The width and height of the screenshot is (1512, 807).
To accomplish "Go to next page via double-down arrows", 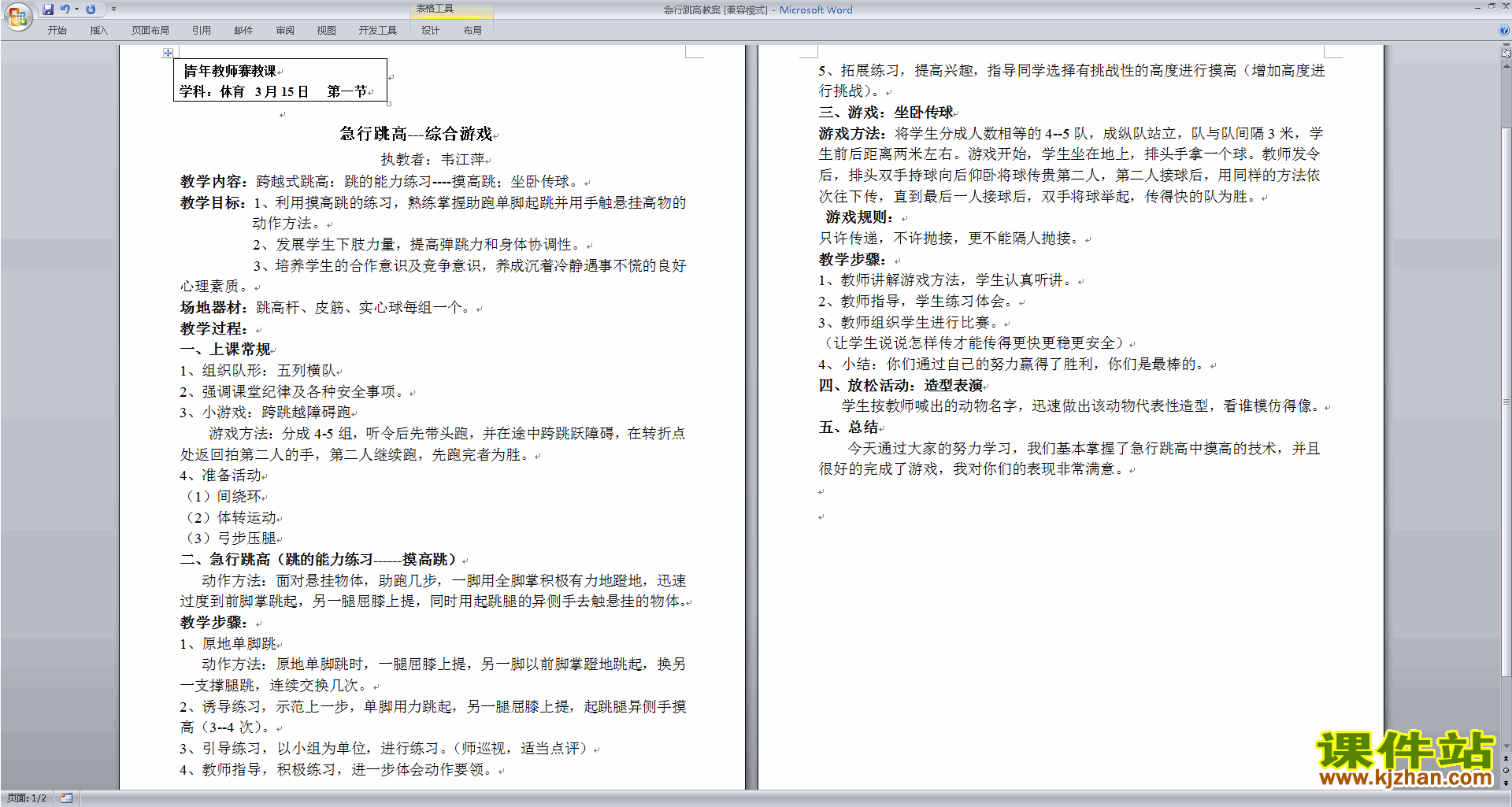I will (1506, 783).
